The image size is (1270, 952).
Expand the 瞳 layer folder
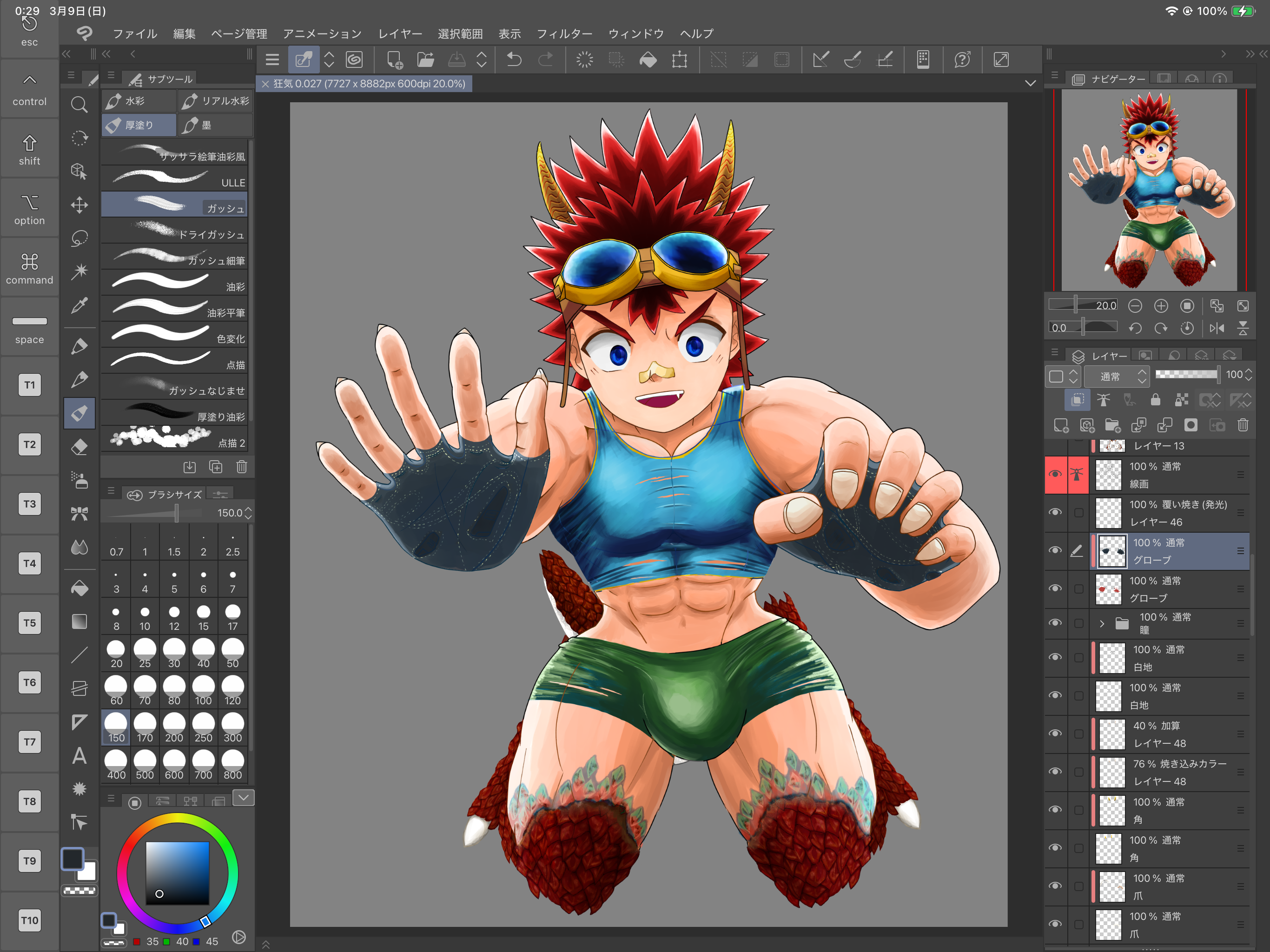[x=1102, y=623]
